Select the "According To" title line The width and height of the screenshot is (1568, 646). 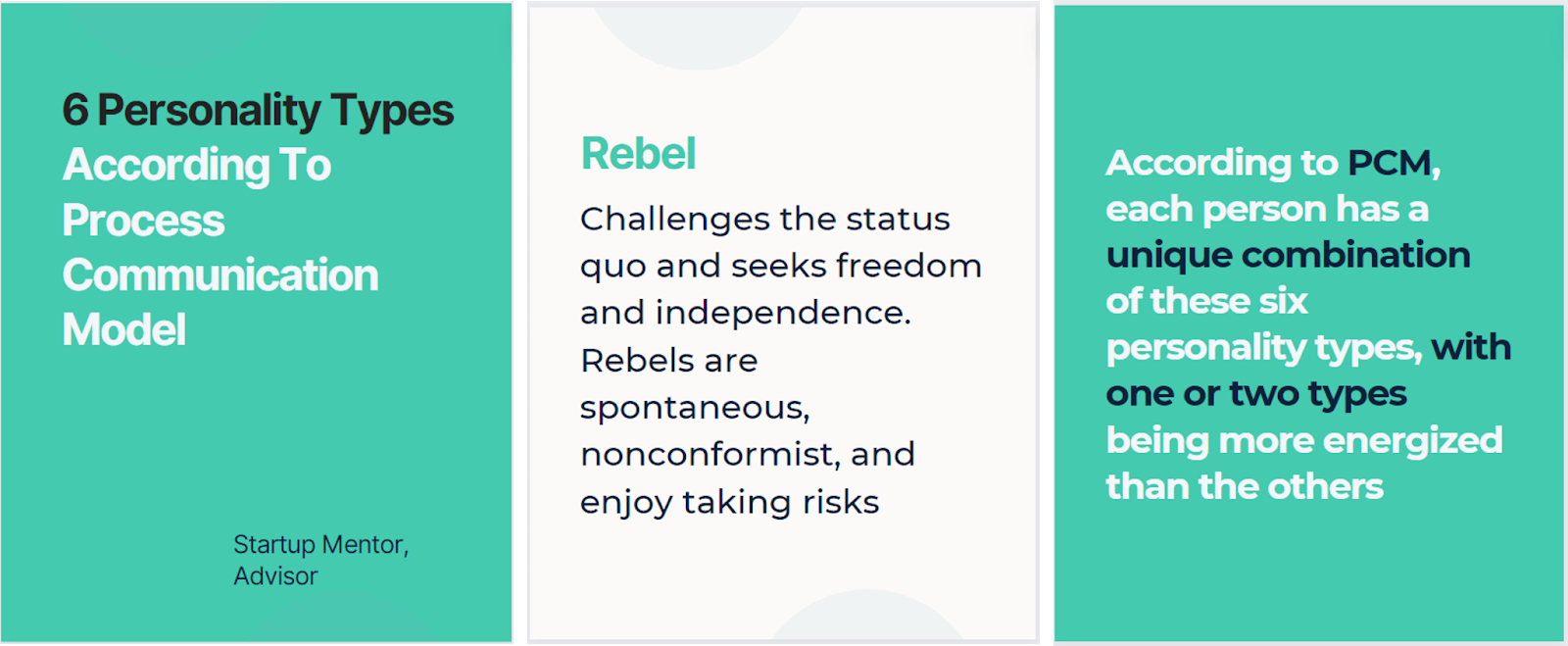click(197, 166)
